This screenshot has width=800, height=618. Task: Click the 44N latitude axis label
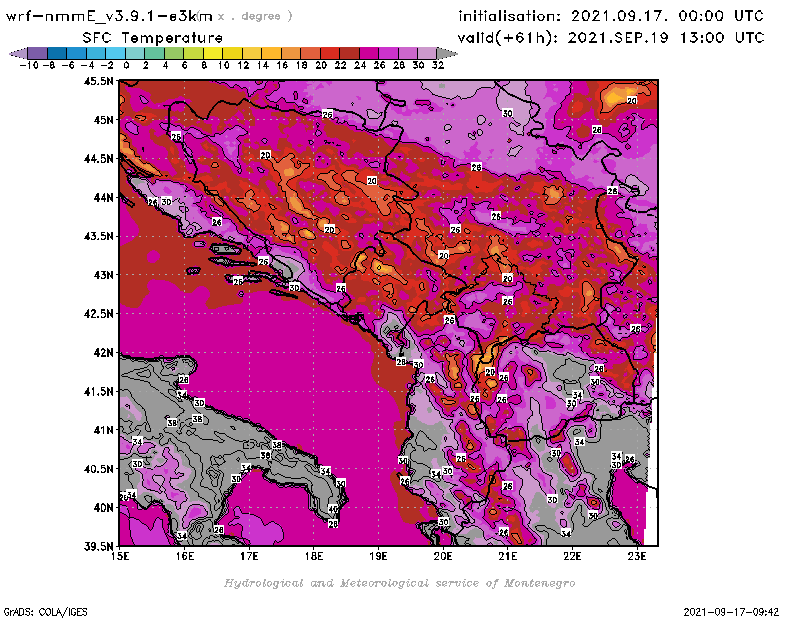tap(103, 197)
